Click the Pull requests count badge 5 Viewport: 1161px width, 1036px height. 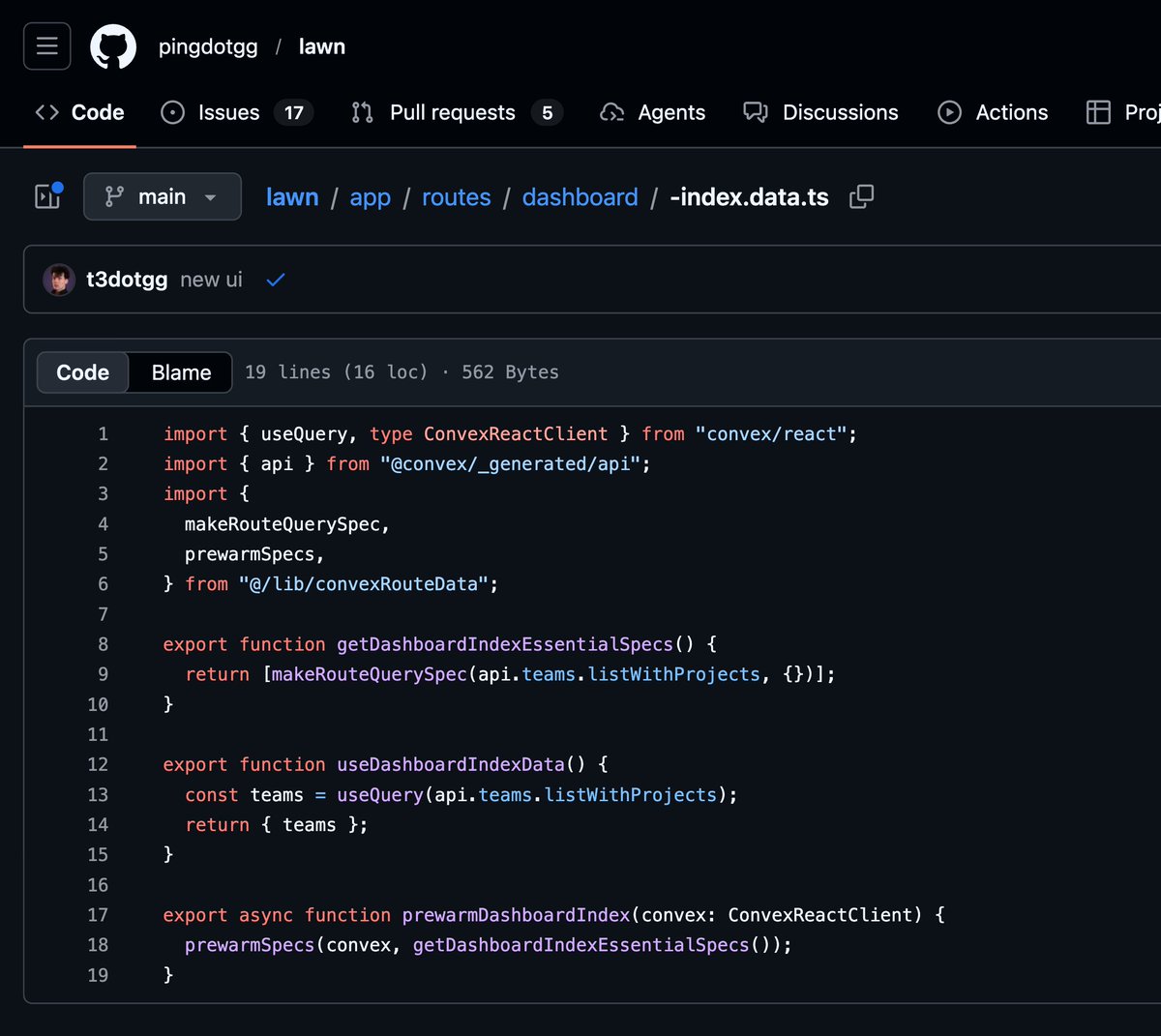point(547,113)
